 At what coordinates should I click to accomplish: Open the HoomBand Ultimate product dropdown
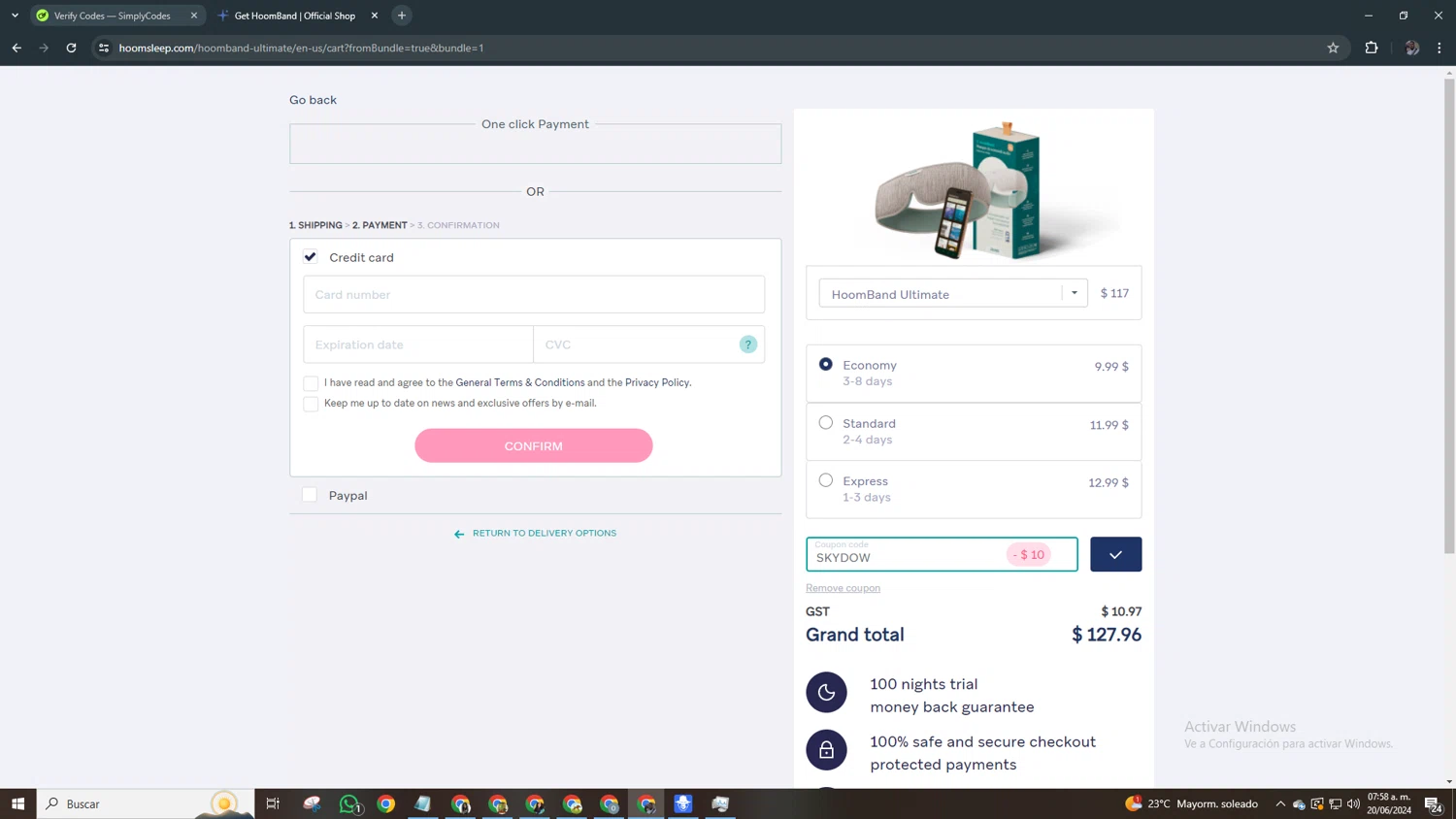(953, 293)
